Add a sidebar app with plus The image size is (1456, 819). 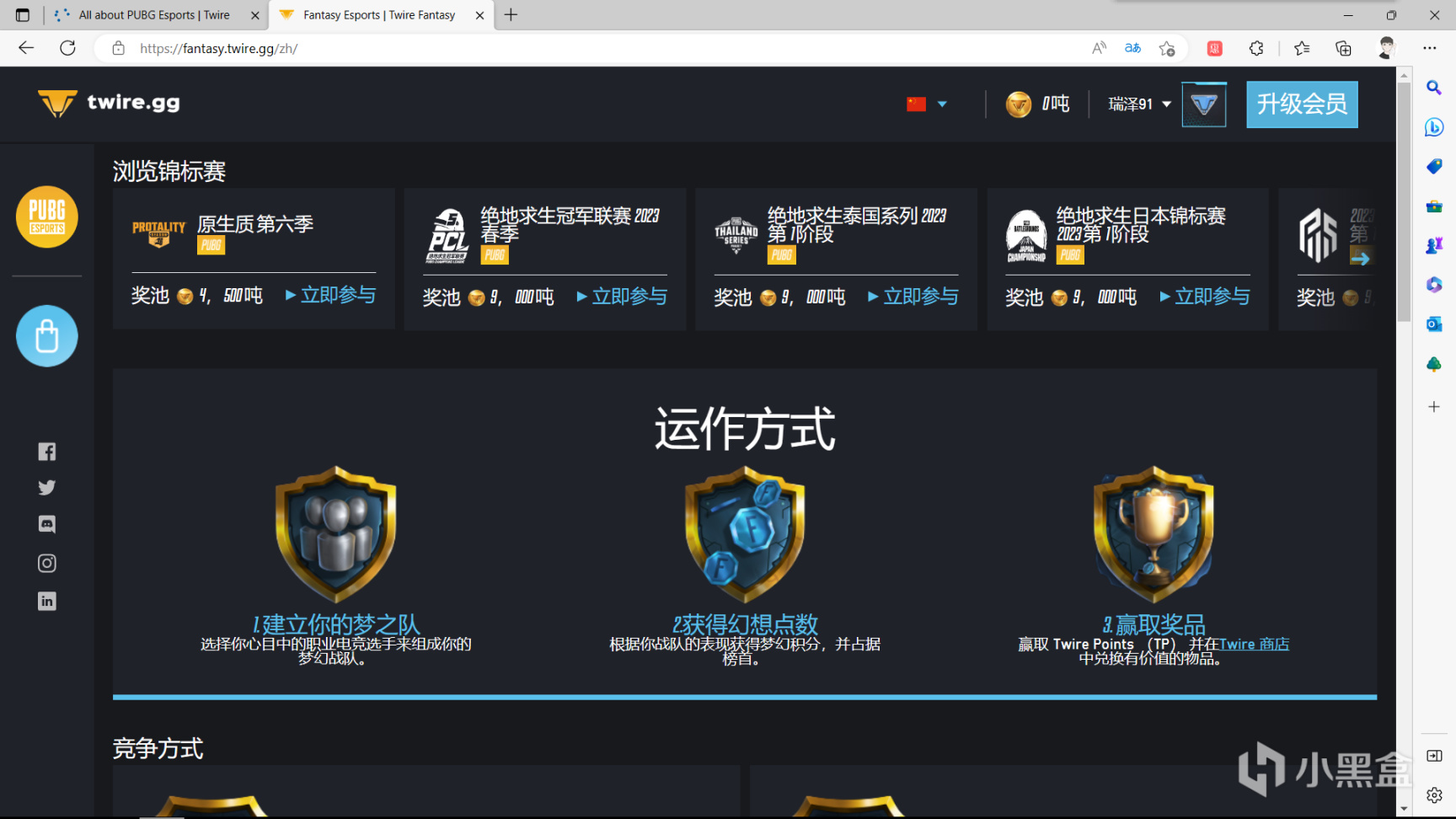tap(1434, 407)
